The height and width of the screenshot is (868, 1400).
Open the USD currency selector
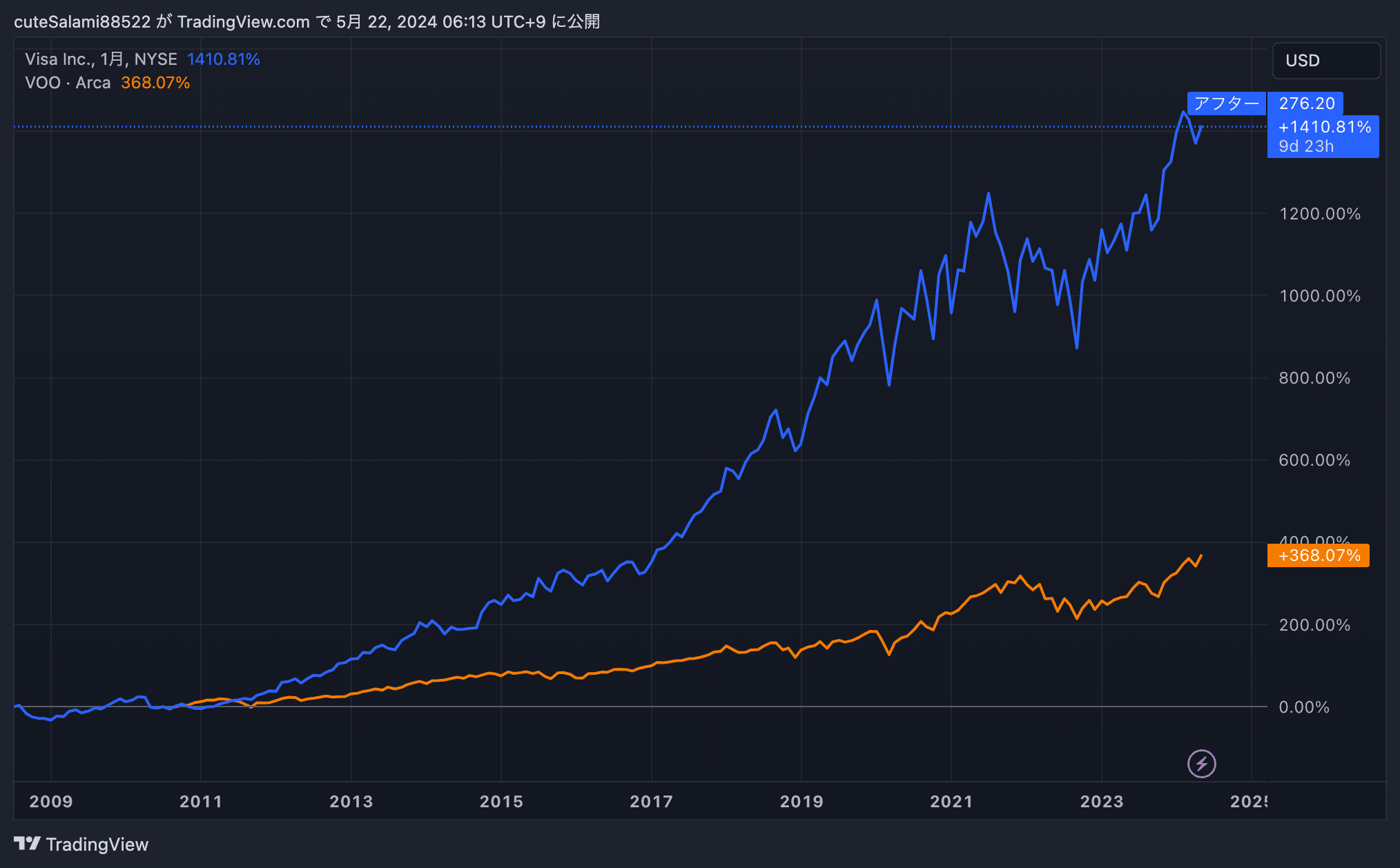pyautogui.click(x=1326, y=61)
